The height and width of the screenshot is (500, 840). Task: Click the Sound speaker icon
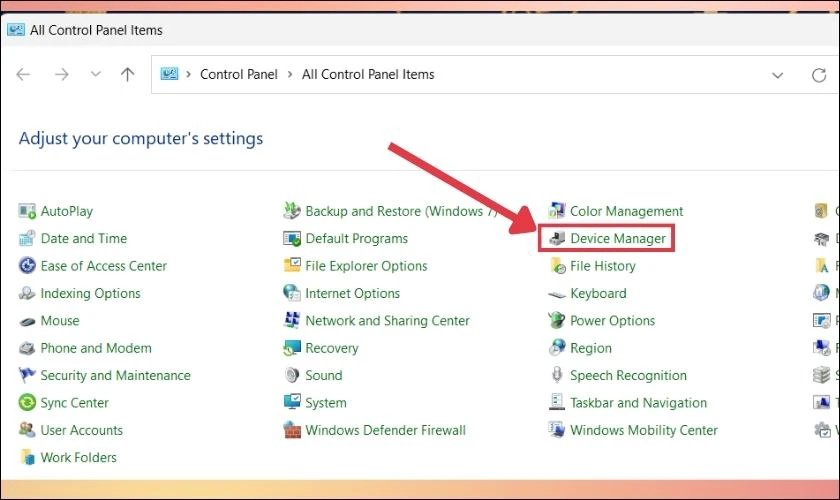292,375
